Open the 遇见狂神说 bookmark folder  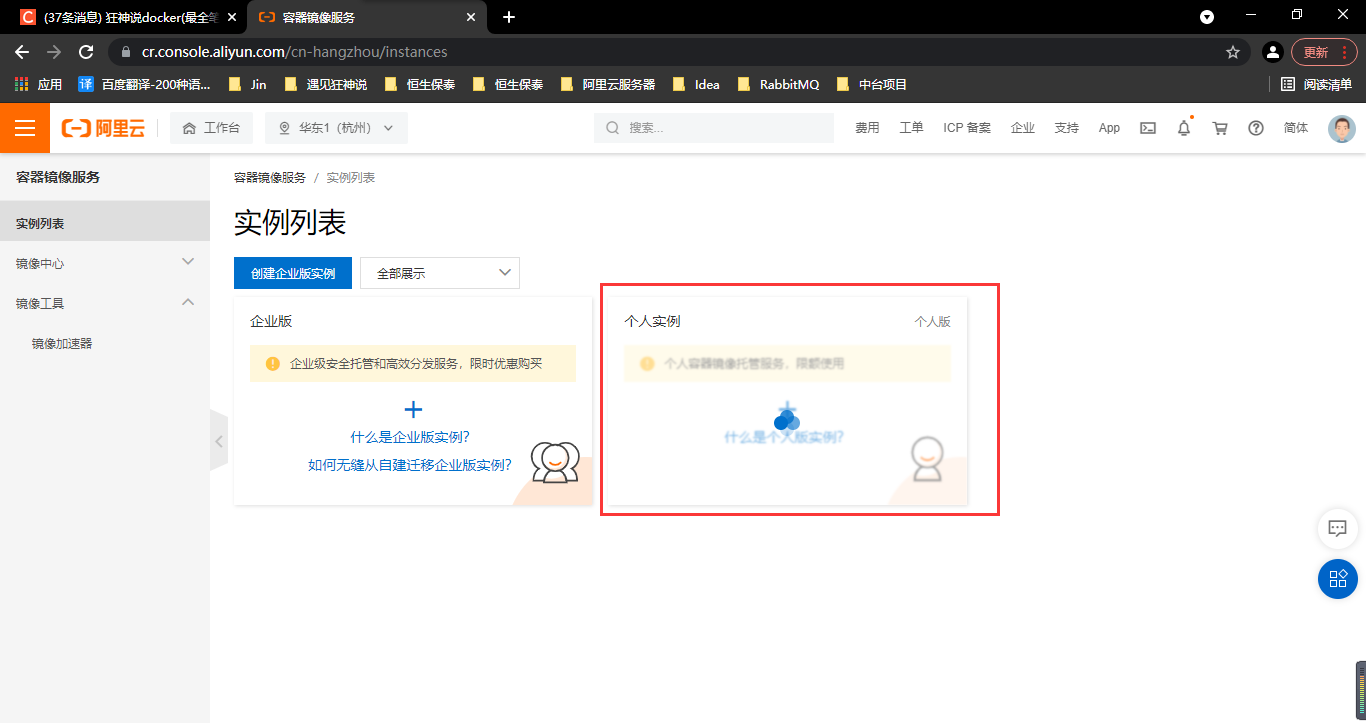326,84
